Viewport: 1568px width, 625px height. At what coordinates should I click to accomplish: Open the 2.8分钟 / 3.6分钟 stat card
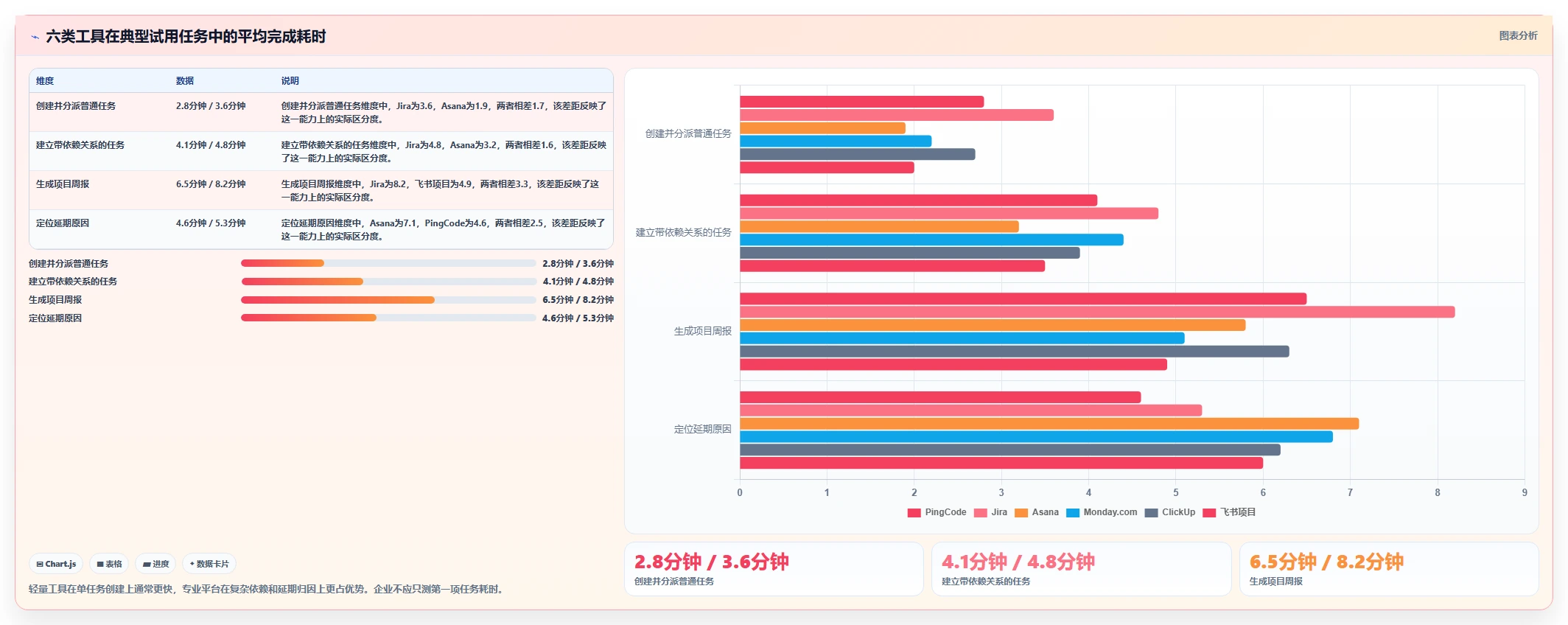(774, 569)
